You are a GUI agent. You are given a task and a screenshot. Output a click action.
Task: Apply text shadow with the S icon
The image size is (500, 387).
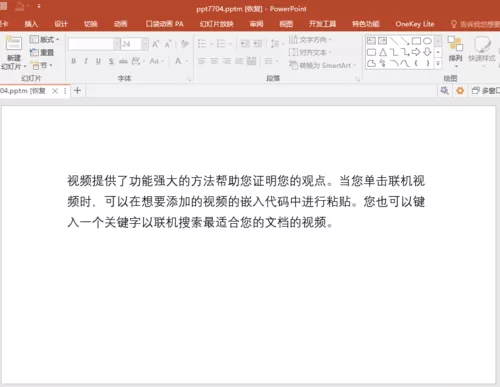pyautogui.click(x=111, y=61)
